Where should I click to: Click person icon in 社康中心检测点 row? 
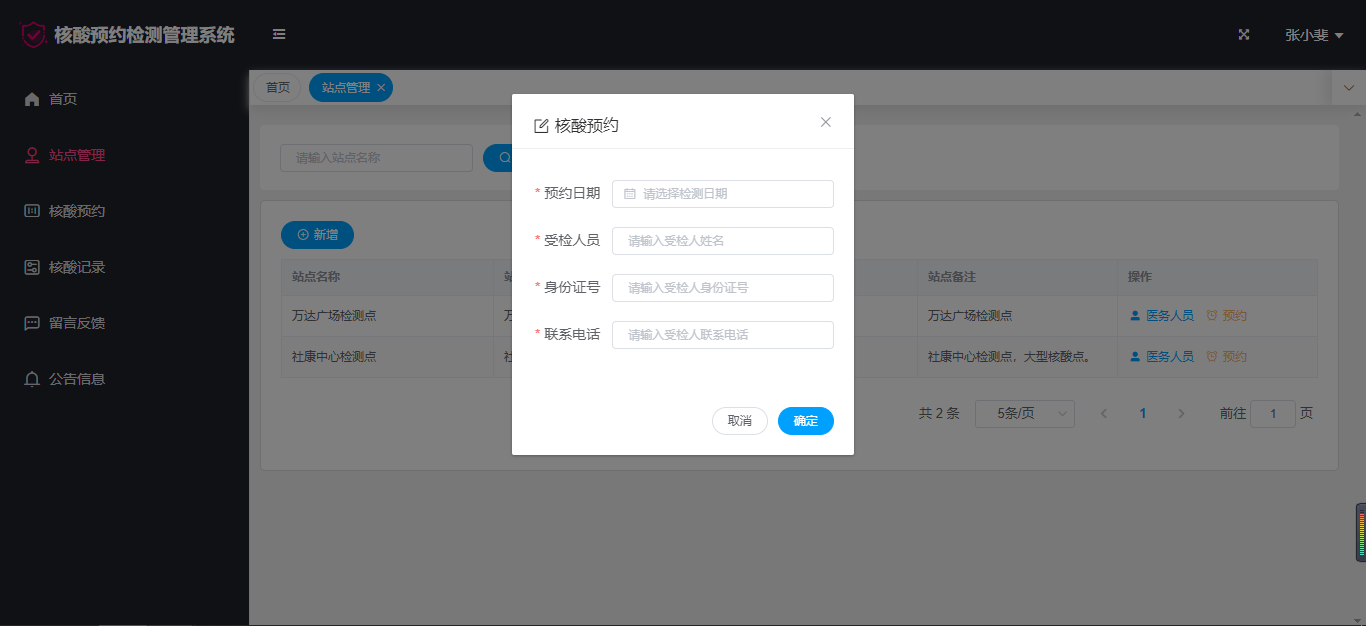click(1135, 357)
